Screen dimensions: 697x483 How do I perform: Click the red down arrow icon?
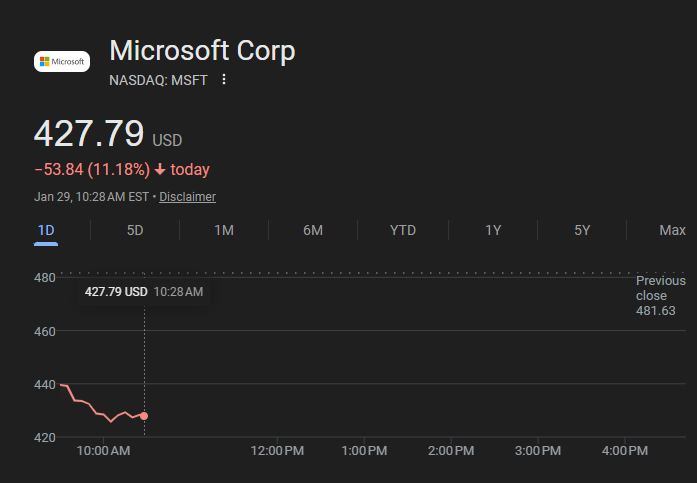tap(159, 170)
